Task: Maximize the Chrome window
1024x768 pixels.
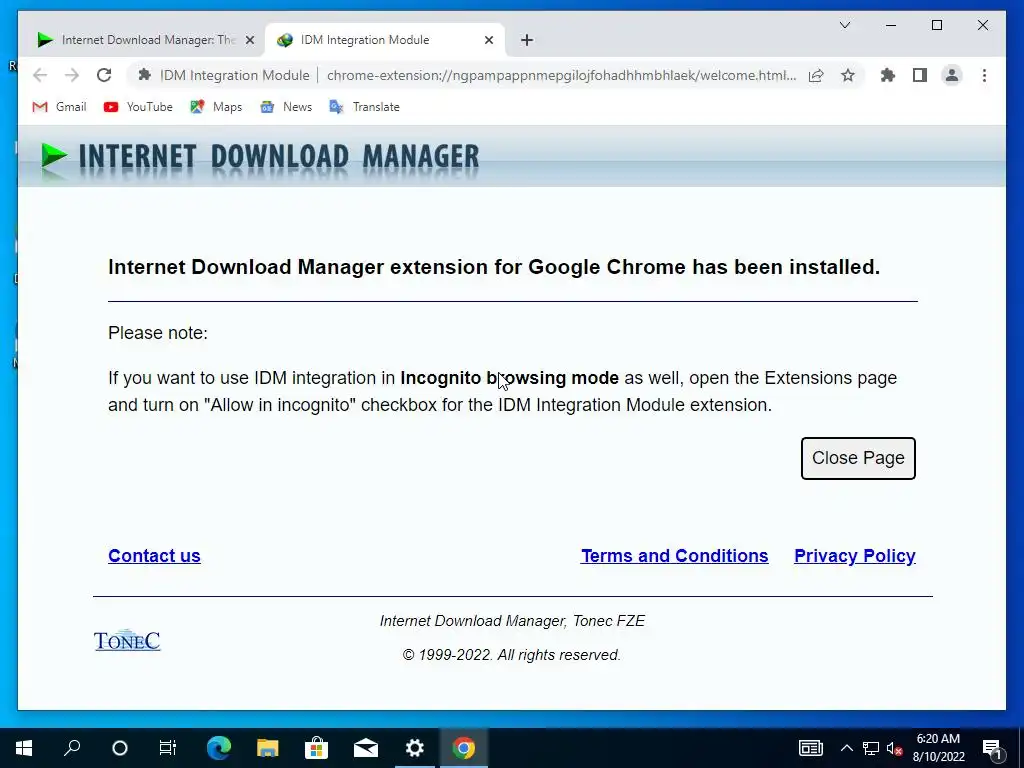Action: (x=936, y=25)
